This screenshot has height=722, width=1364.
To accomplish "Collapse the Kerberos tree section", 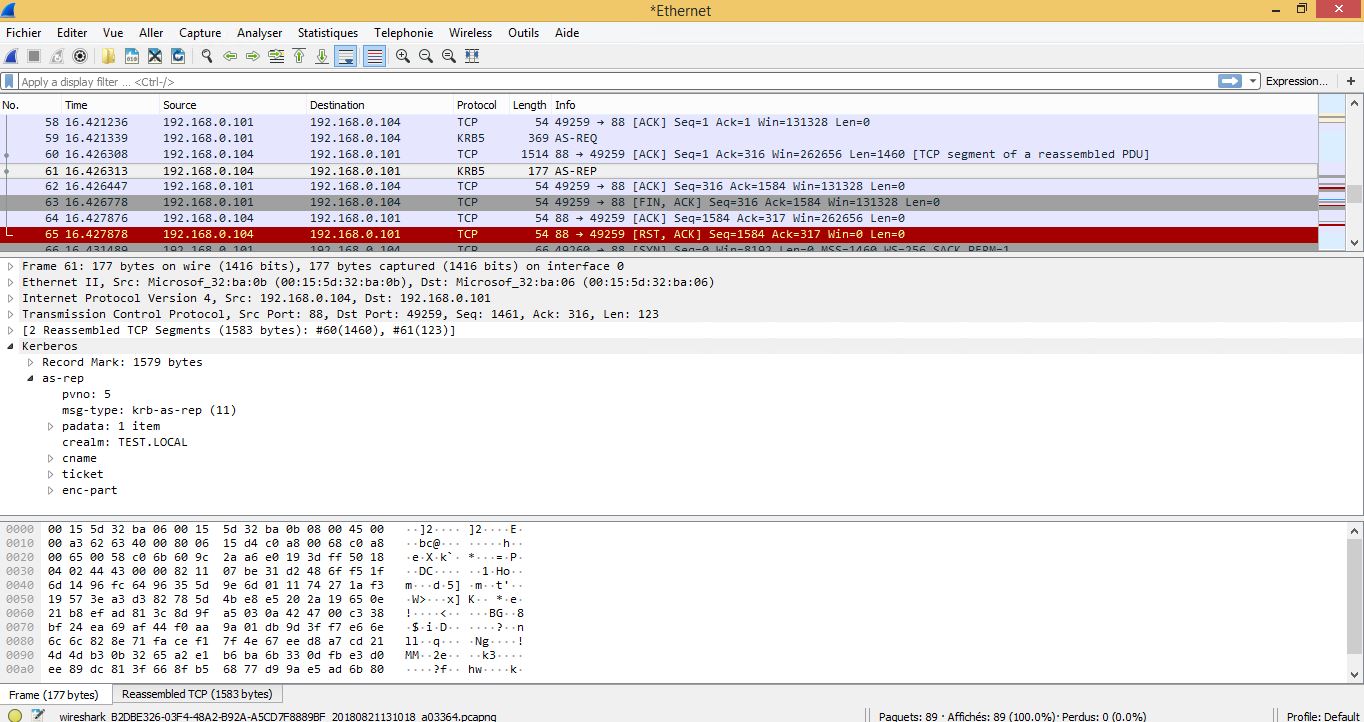I will coord(11,346).
